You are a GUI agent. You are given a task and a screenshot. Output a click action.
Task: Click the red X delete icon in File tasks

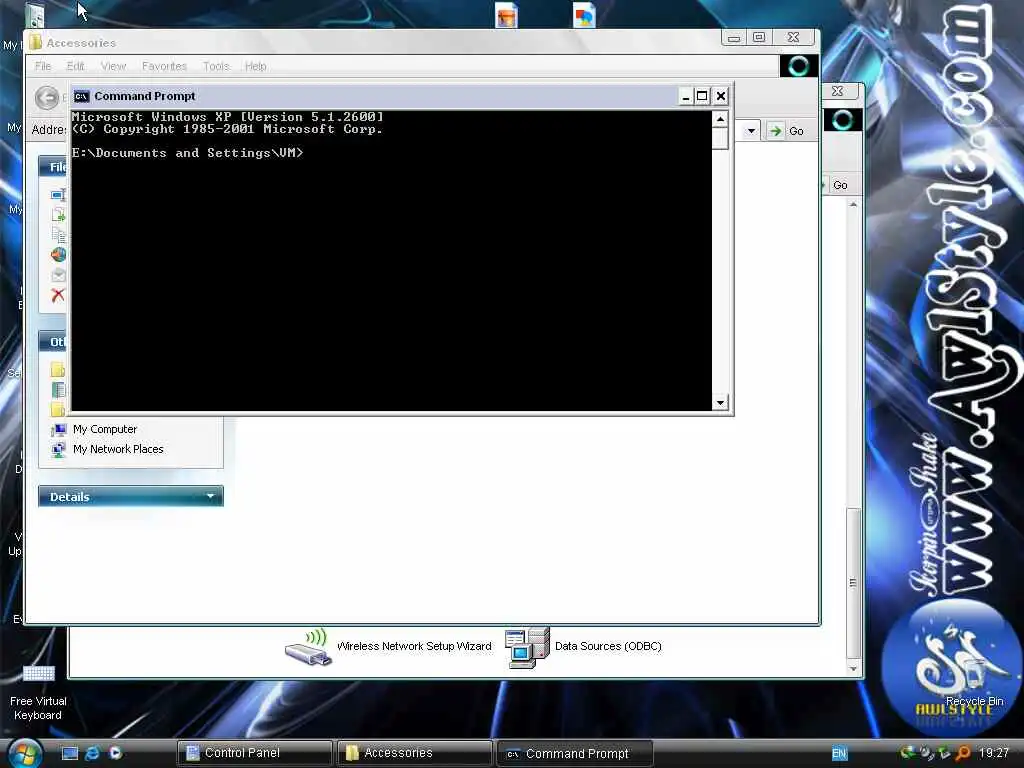pos(58,295)
